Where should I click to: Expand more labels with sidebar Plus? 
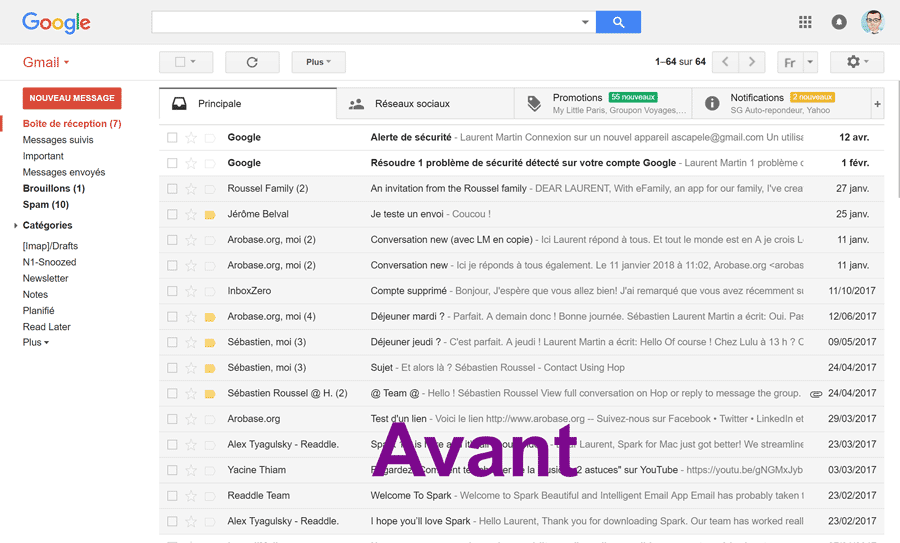[x=36, y=343]
